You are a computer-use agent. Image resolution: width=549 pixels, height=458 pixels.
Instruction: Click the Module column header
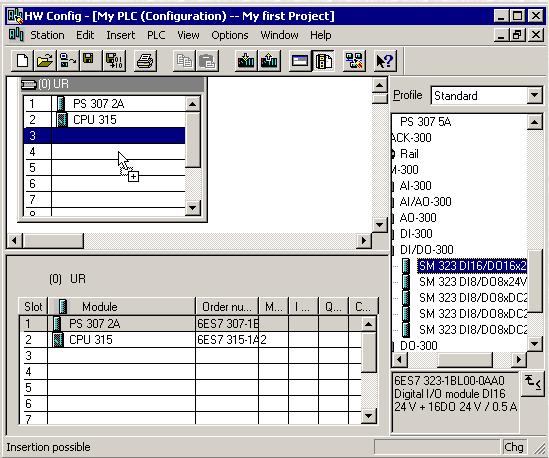coord(121,307)
